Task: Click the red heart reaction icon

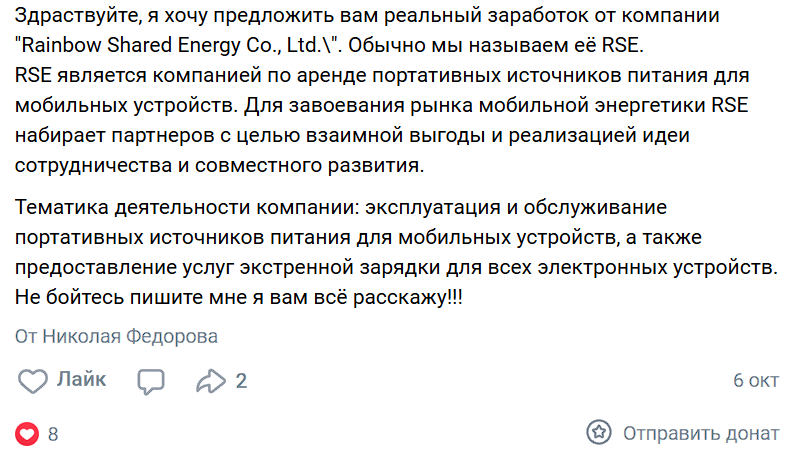Action: 28,433
